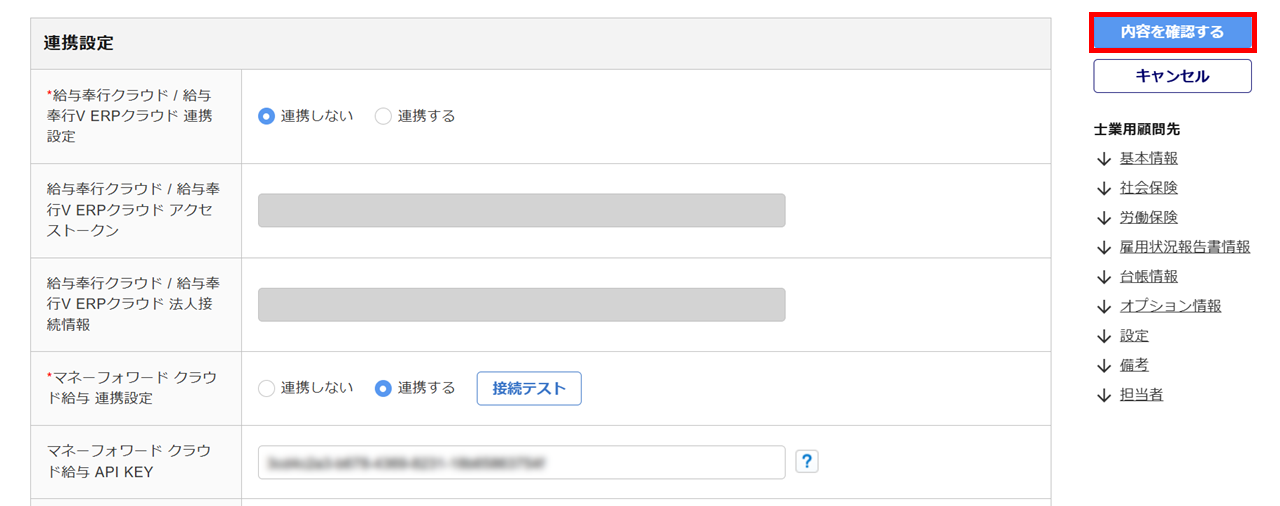Click the down arrow beside 雇用状況報告書情報

[x=1104, y=247]
